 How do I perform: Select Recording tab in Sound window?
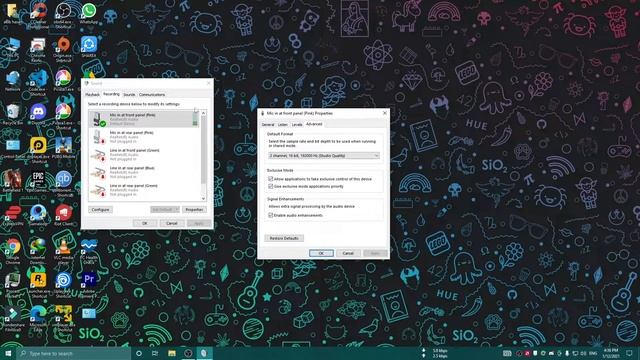pyautogui.click(x=111, y=94)
